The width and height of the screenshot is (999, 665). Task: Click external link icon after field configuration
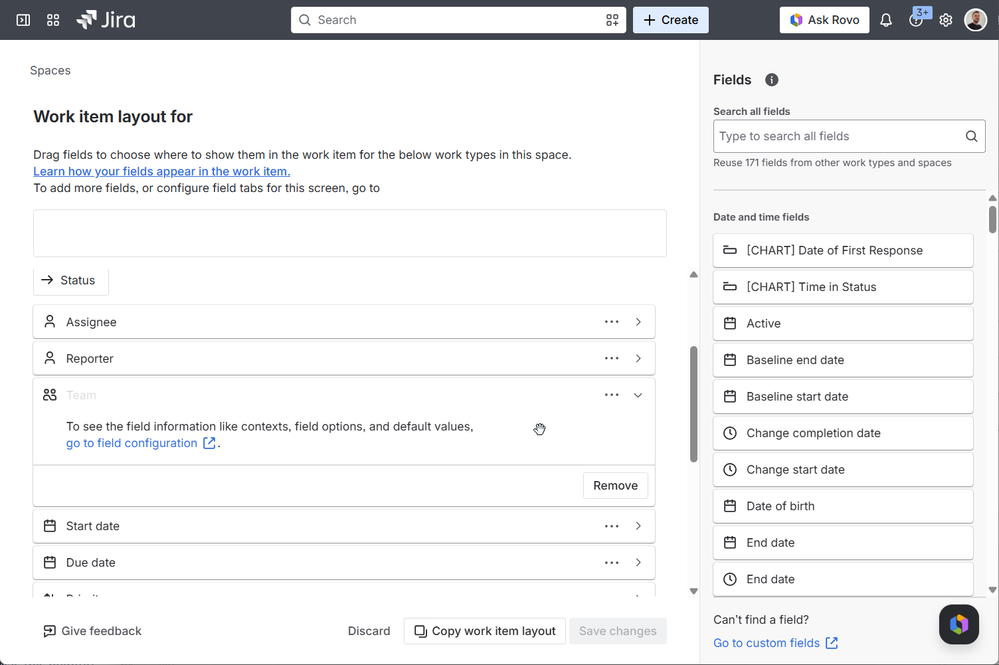click(209, 443)
